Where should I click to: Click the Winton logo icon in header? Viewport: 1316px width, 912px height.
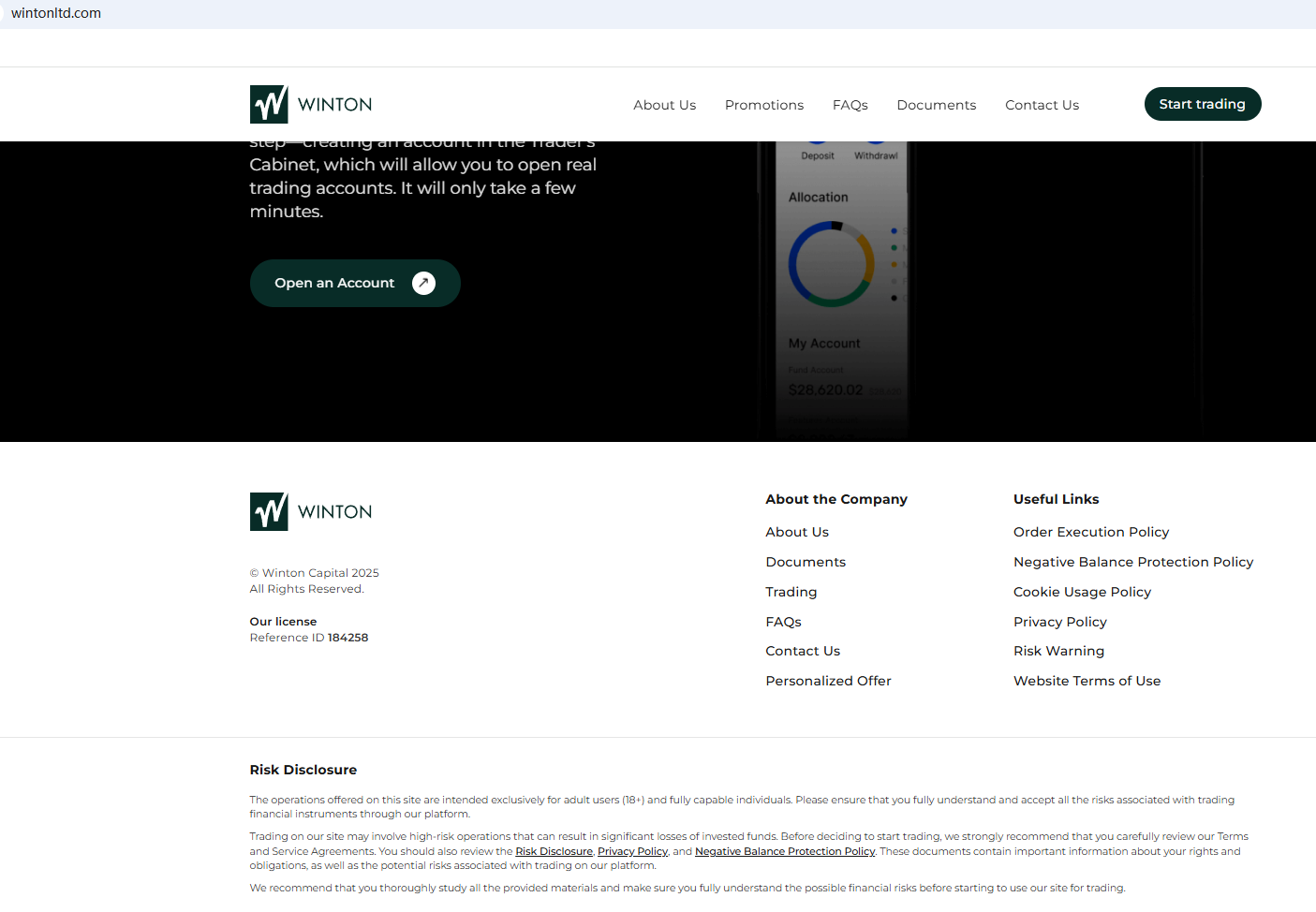(269, 105)
